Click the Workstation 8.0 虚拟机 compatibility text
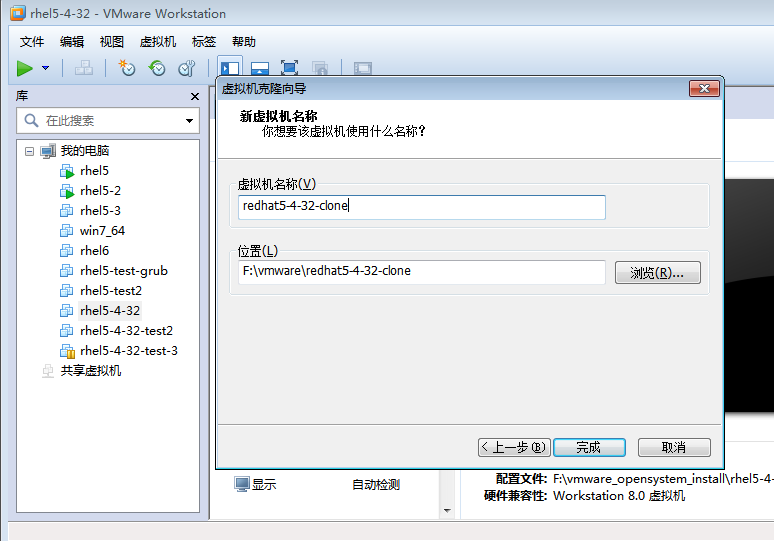The height and width of the screenshot is (541, 774). (x=619, y=496)
